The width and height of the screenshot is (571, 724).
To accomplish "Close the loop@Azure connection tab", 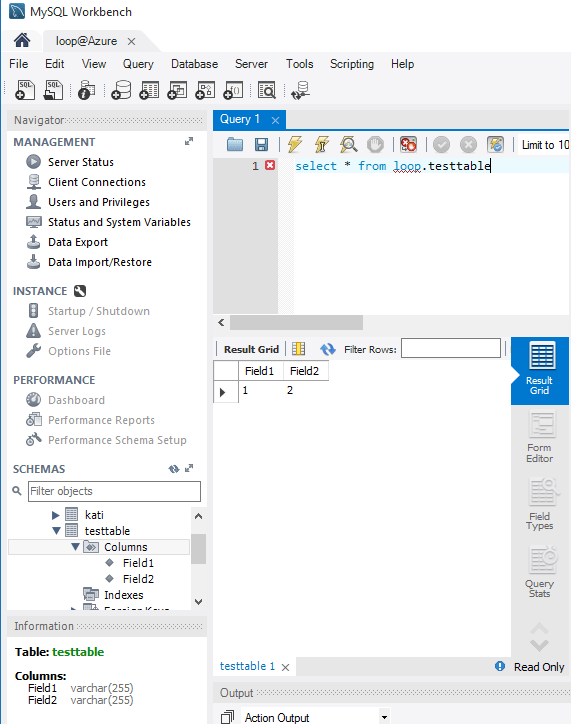I will point(132,42).
